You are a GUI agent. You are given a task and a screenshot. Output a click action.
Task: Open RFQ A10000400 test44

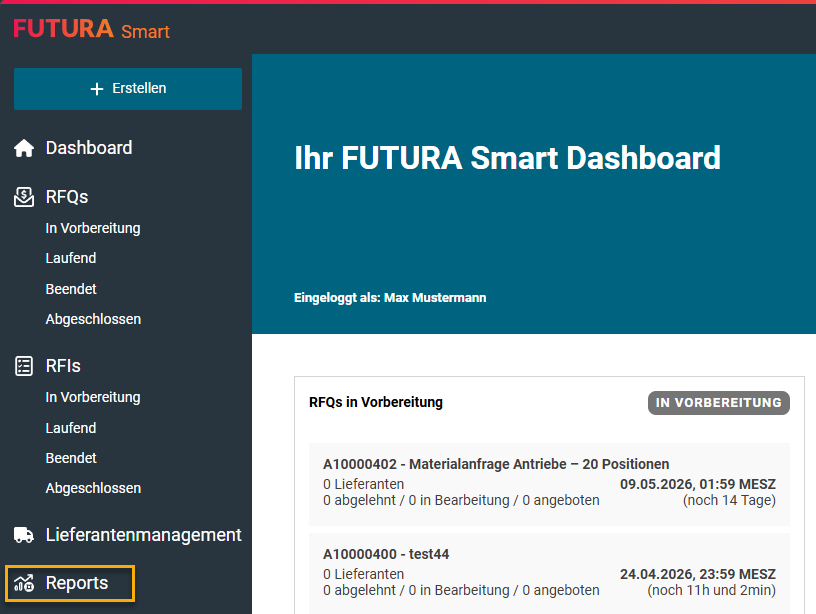point(549,573)
